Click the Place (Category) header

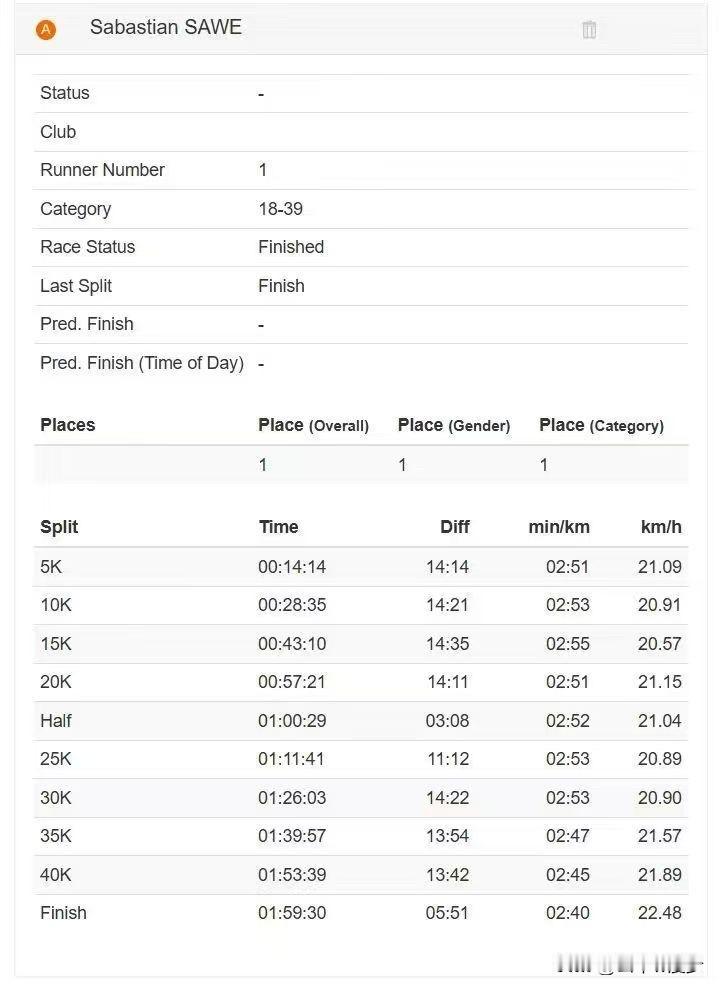(601, 425)
